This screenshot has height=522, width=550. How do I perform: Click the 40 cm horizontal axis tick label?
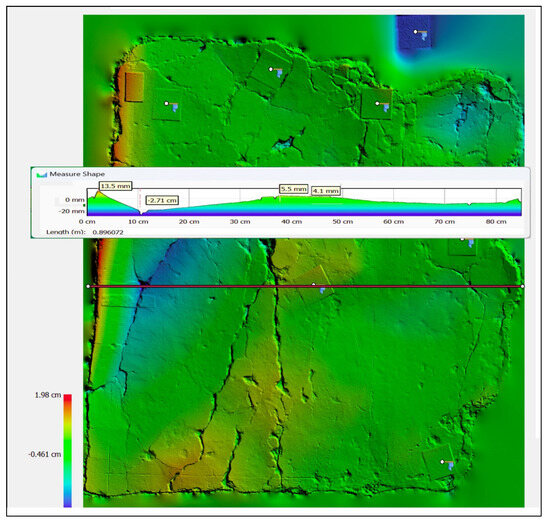(291, 222)
